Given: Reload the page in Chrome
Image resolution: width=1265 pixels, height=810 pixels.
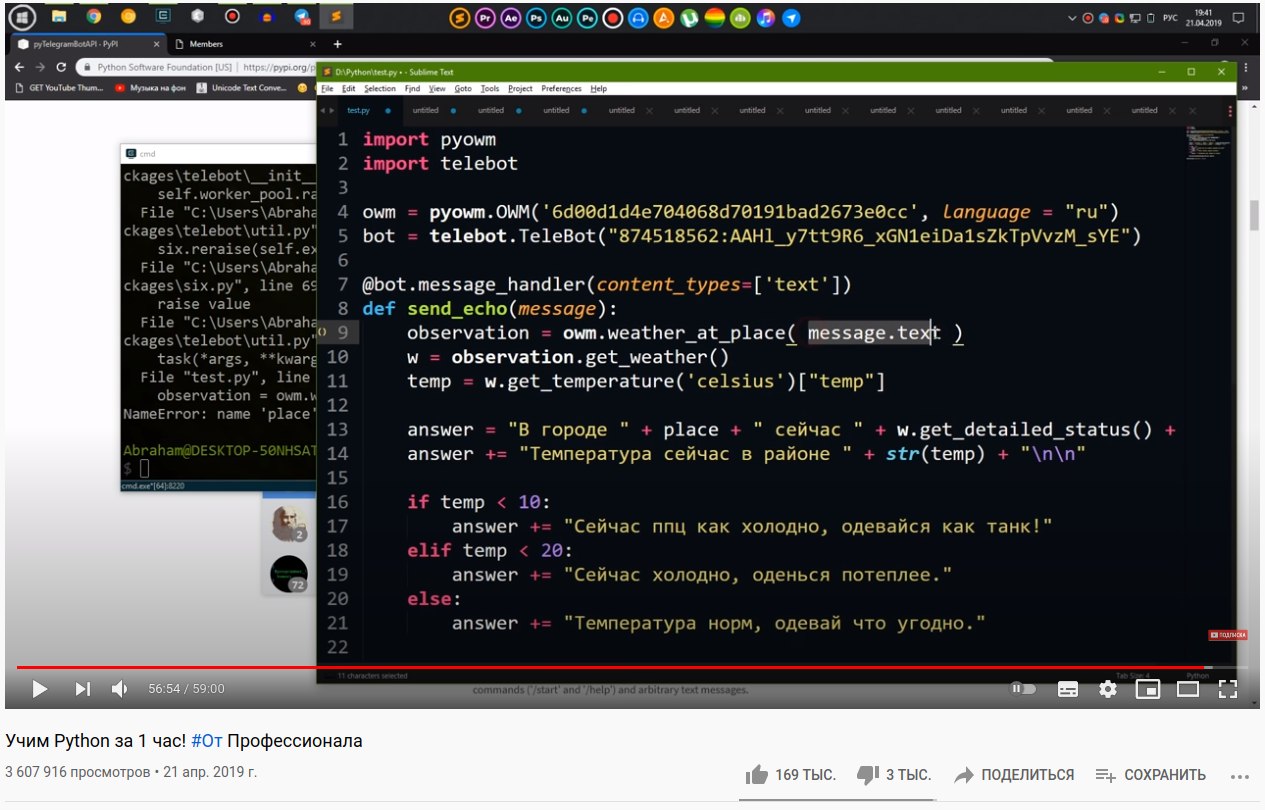Looking at the screenshot, I should (62, 67).
